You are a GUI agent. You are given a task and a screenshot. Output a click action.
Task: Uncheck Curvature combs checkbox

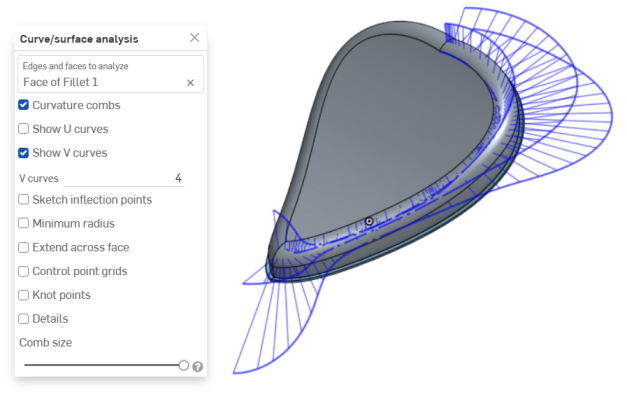[x=24, y=105]
